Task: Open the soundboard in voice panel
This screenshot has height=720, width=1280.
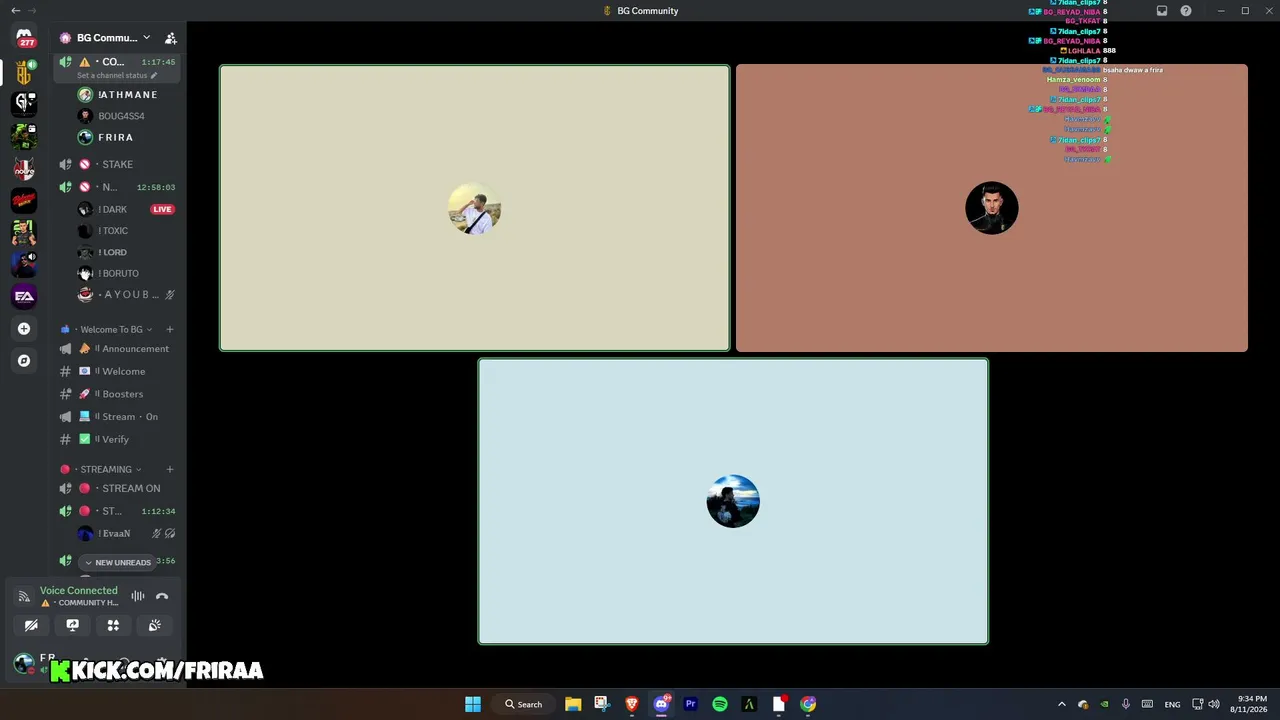Action: 154,625
